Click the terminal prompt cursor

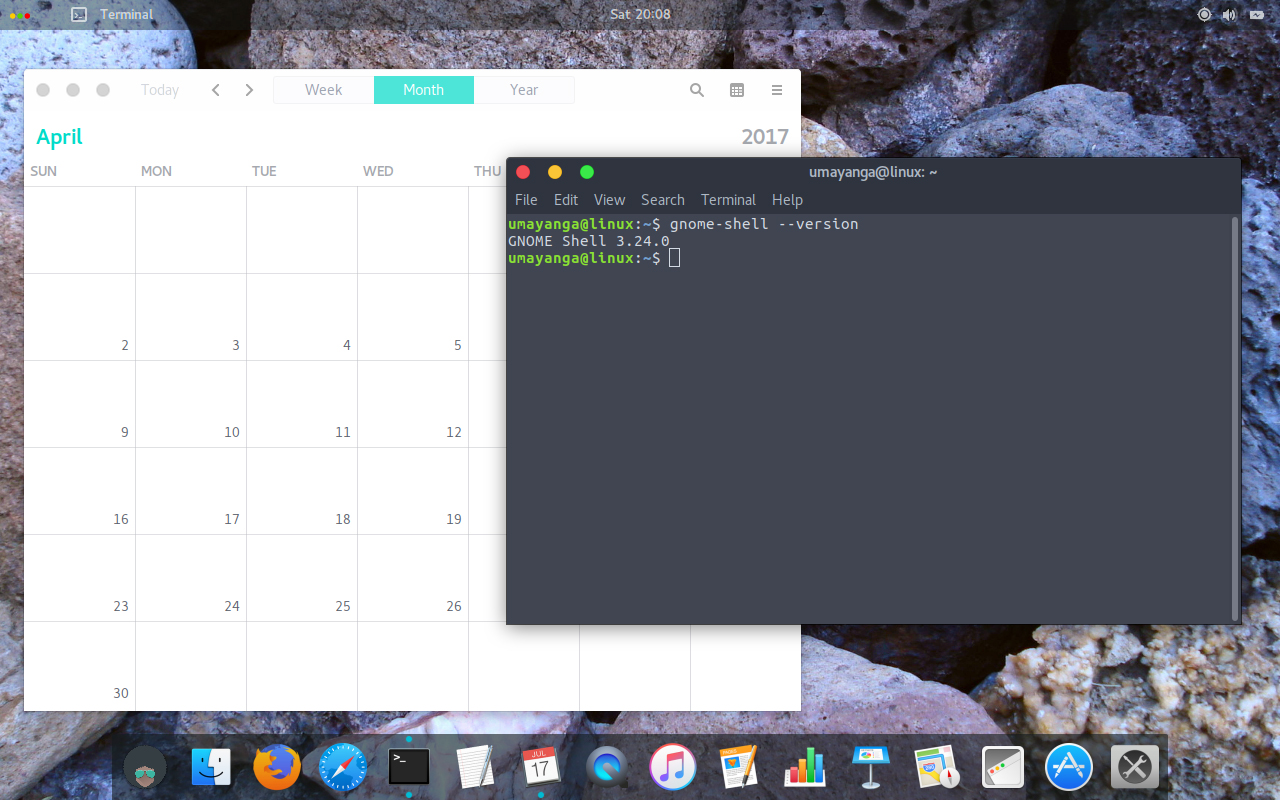[x=675, y=258]
